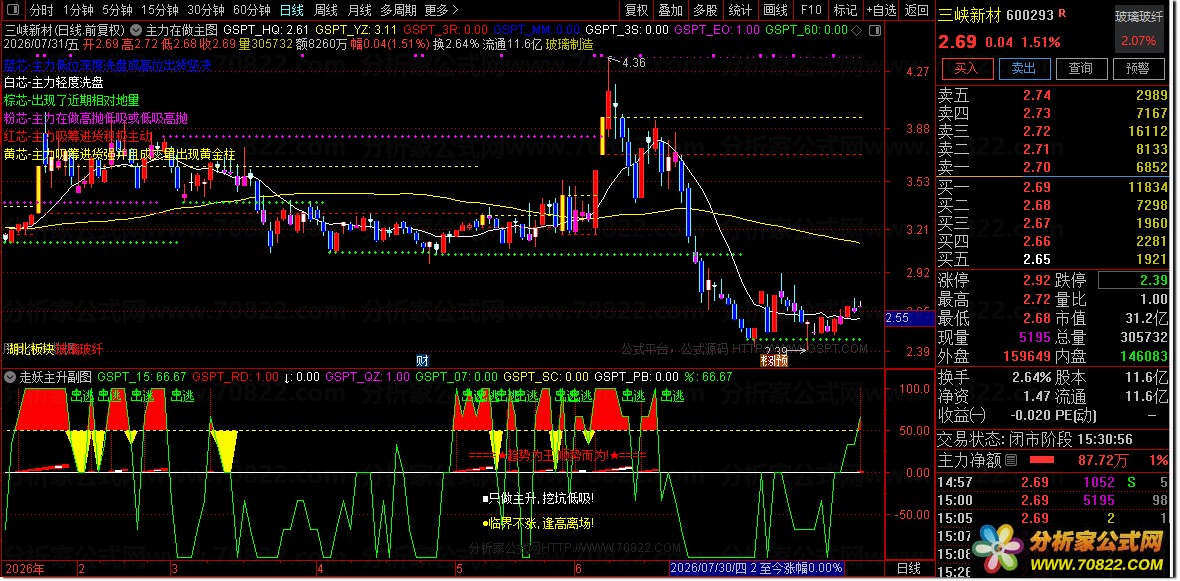Click the blue 2.55 price tag on the axis
The image size is (1180, 581).
coord(911,318)
